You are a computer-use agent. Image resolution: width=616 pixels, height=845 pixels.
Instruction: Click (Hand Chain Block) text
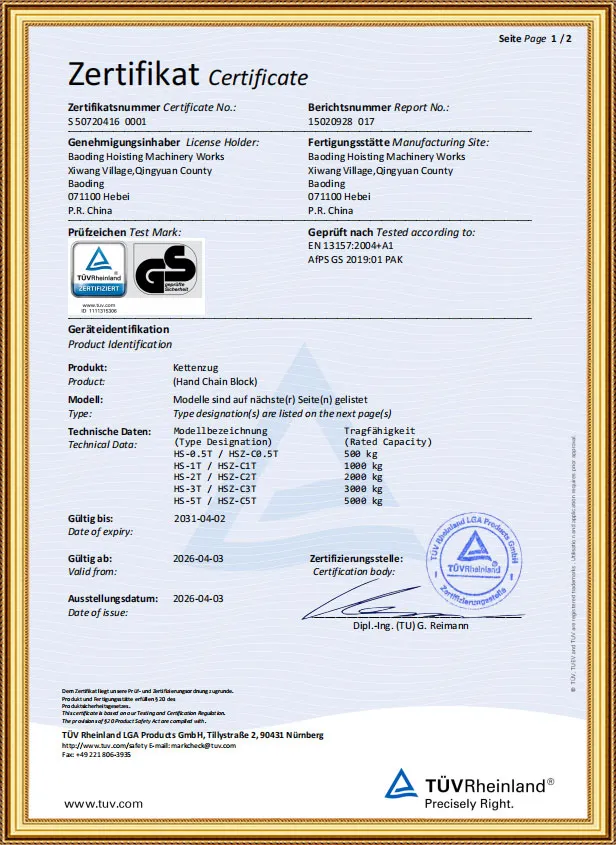tap(215, 382)
